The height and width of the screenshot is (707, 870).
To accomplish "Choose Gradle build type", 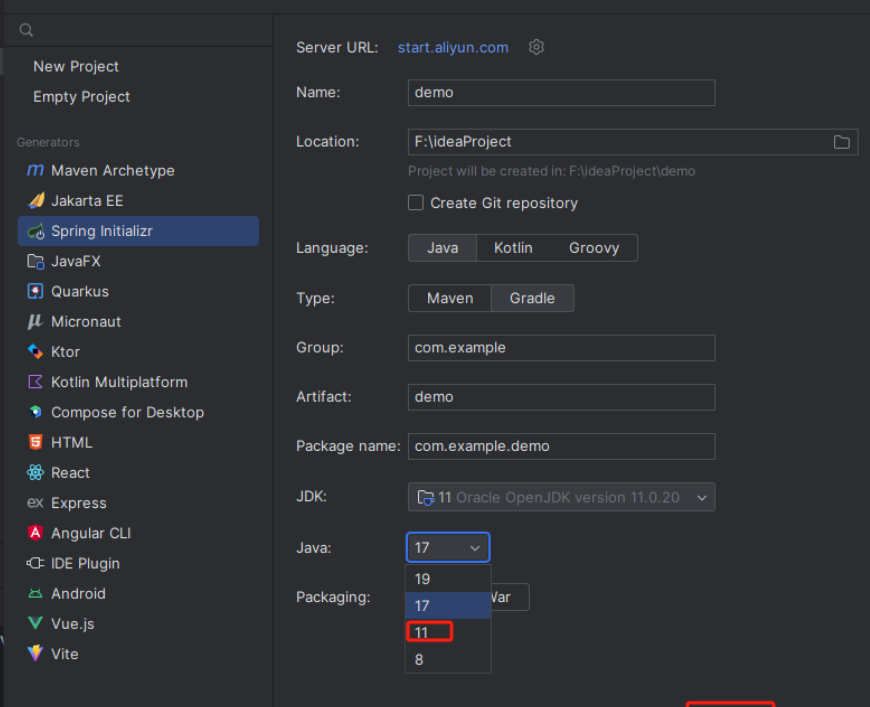I will (532, 298).
